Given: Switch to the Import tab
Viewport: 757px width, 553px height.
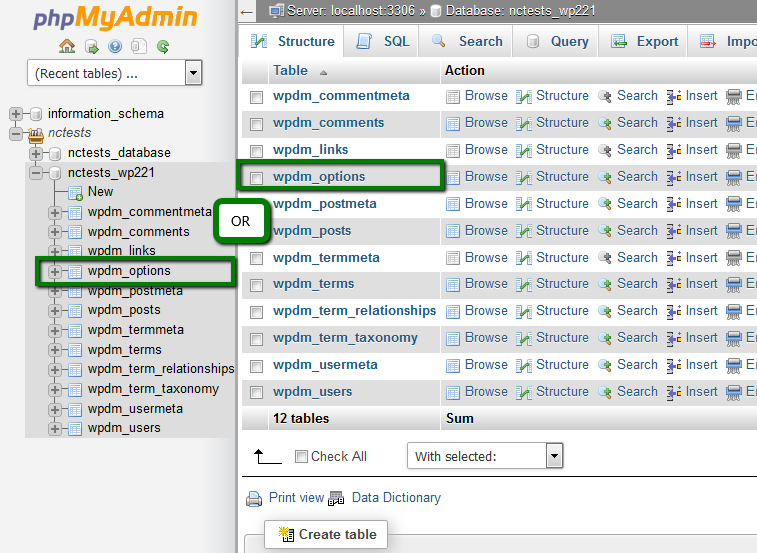Looking at the screenshot, I should 724,42.
